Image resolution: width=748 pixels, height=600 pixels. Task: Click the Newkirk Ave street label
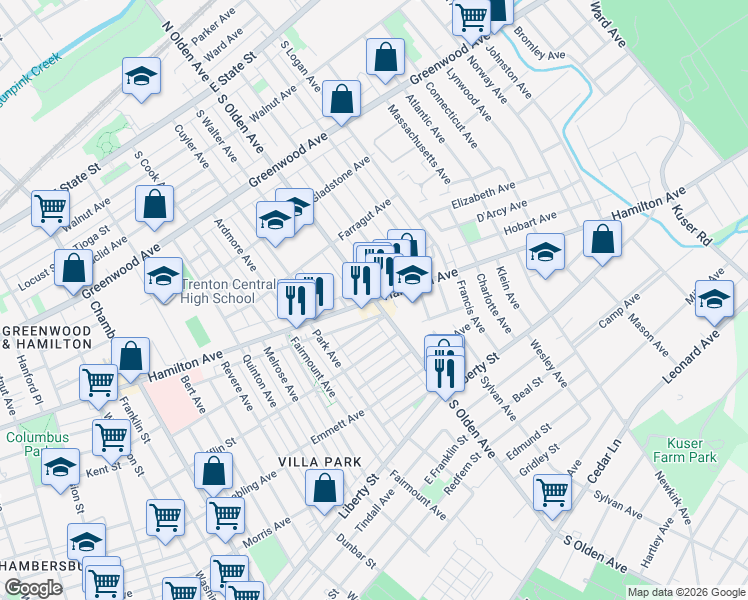673,497
